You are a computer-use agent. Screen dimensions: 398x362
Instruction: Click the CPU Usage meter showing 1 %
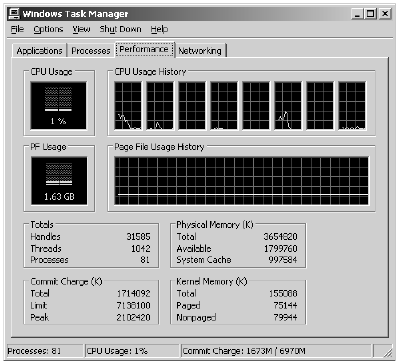tap(58, 106)
